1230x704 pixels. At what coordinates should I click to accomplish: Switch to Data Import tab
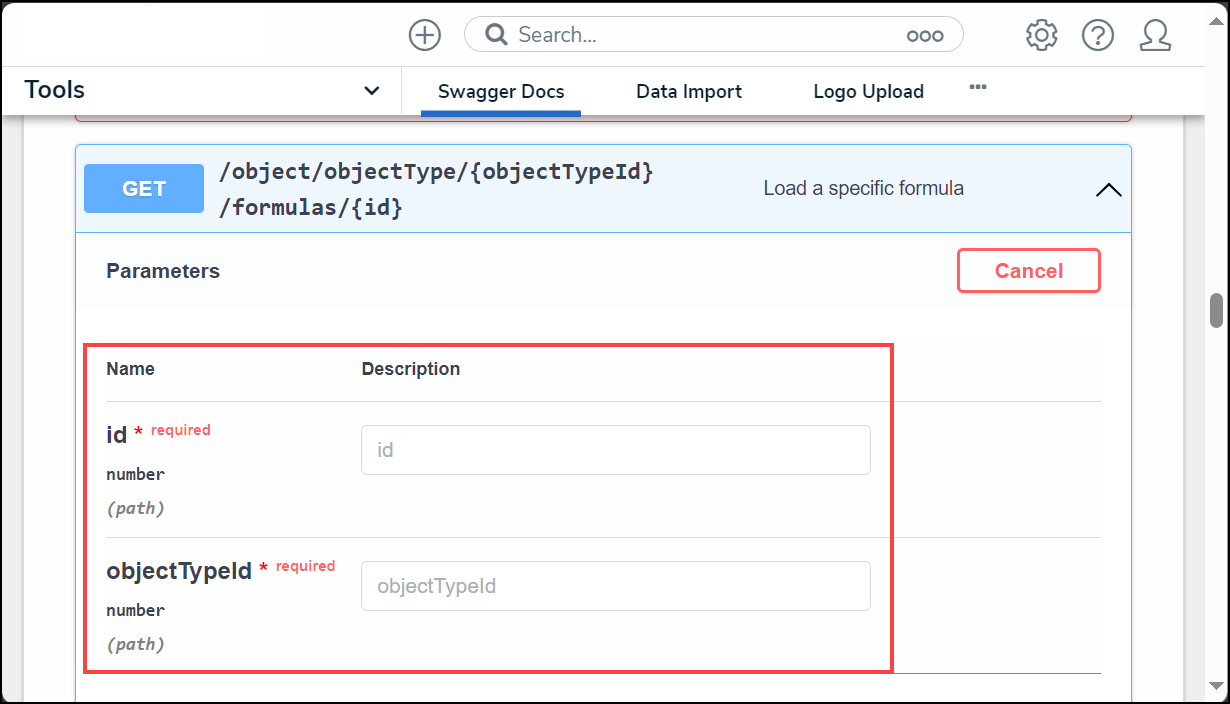[x=689, y=92]
